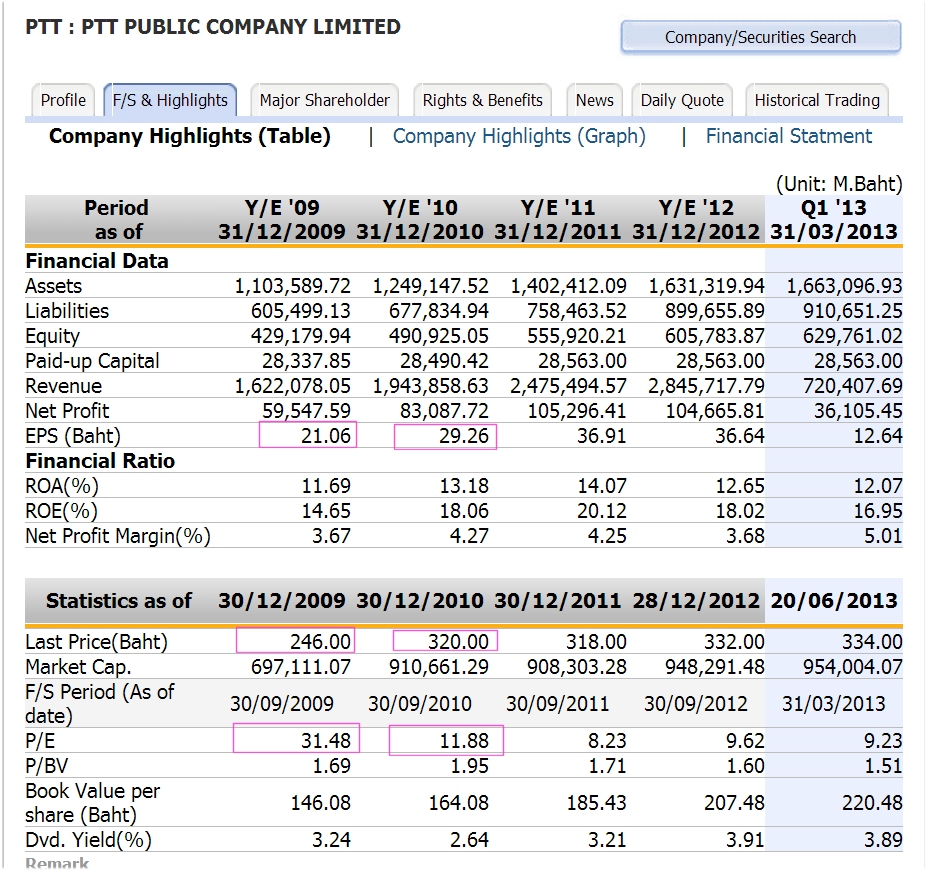Select the Y/E '12 column header

(696, 219)
